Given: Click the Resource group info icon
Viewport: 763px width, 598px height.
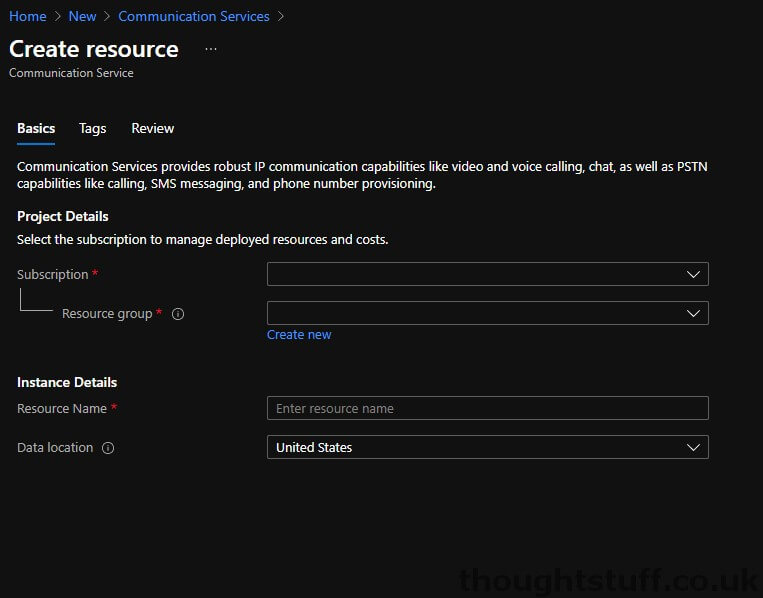Looking at the screenshot, I should 178,314.
